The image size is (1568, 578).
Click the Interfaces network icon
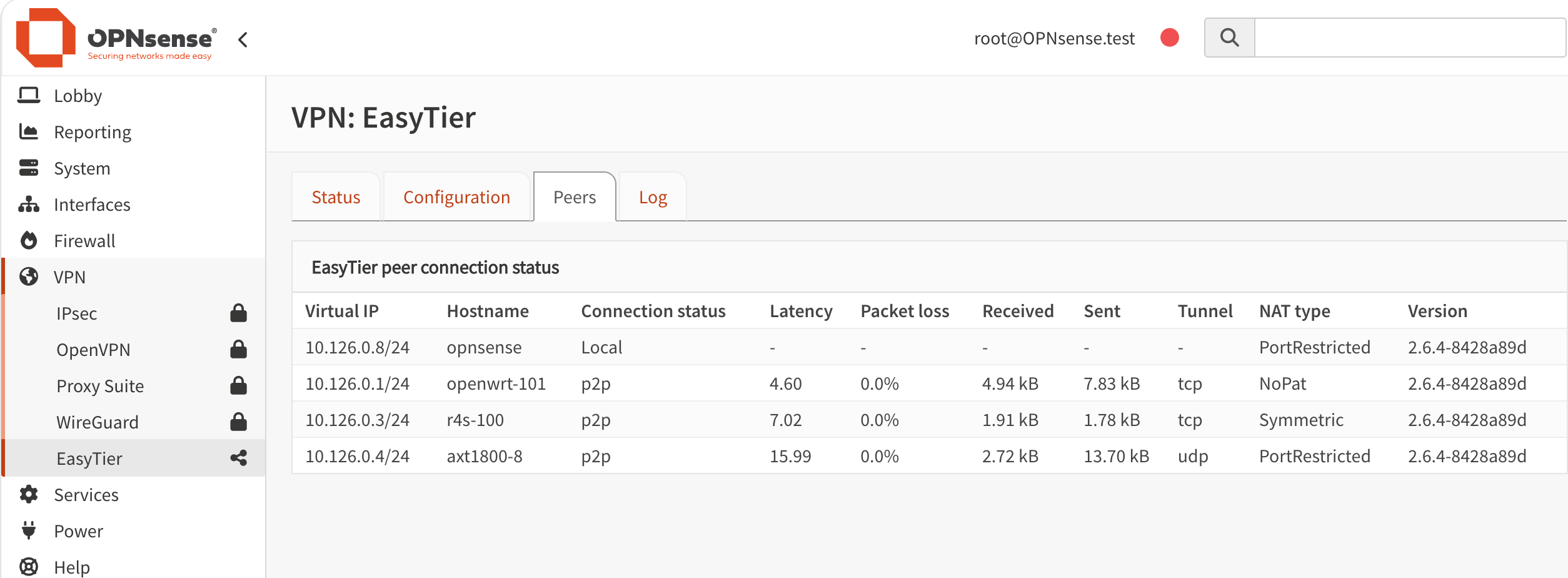(29, 204)
